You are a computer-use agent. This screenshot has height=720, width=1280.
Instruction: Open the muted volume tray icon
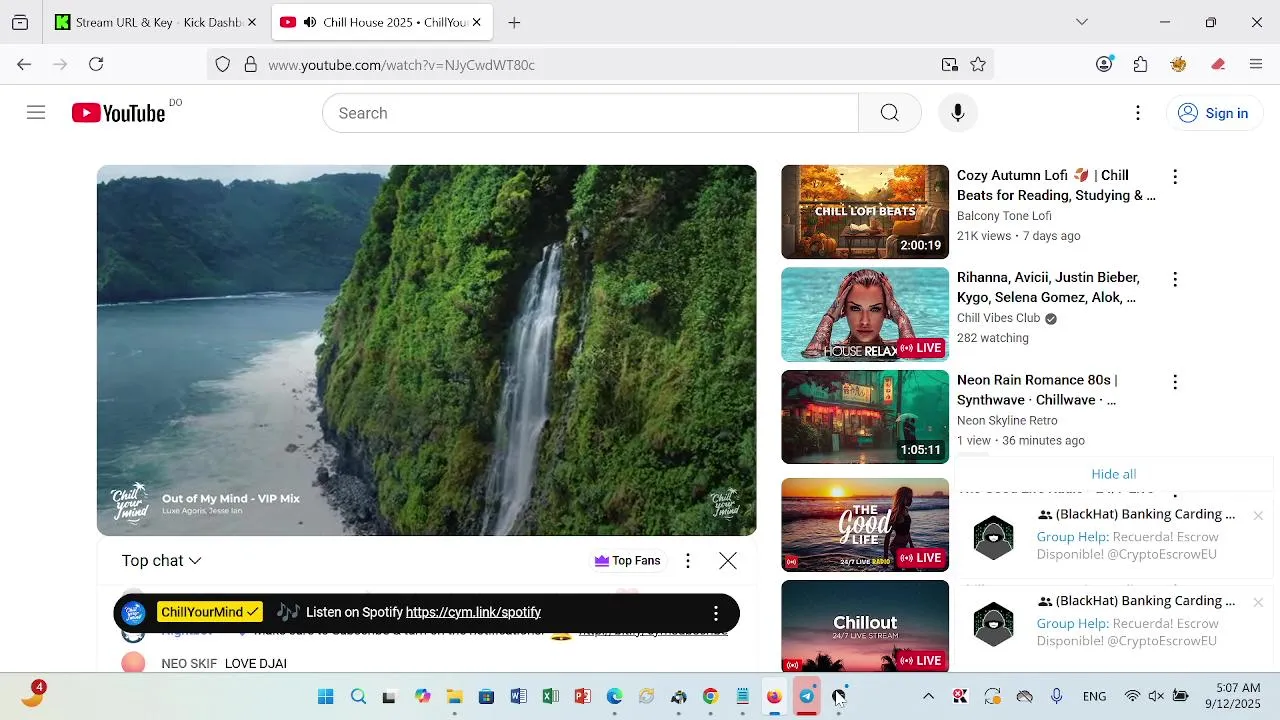(1156, 697)
